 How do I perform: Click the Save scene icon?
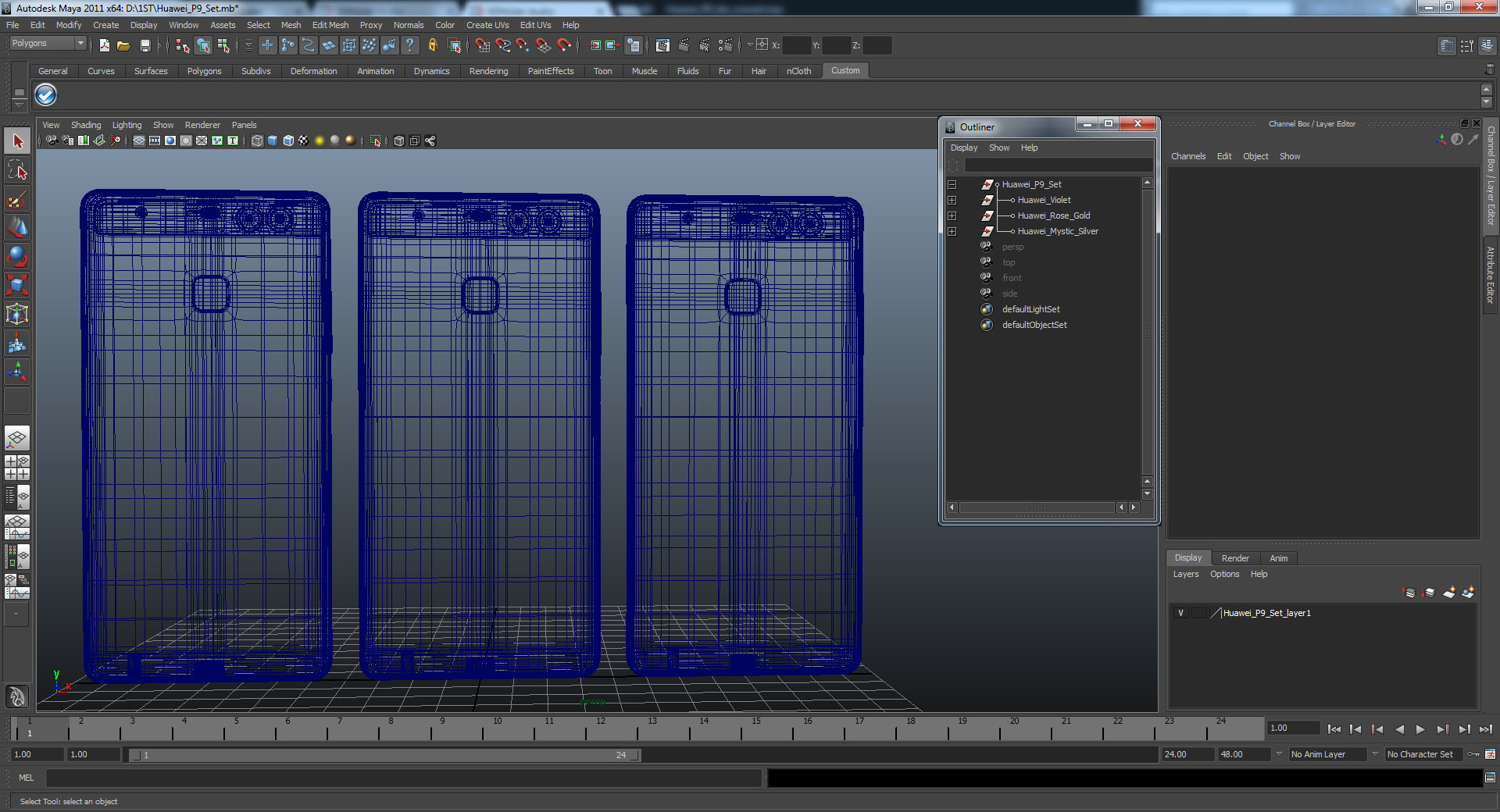145,46
